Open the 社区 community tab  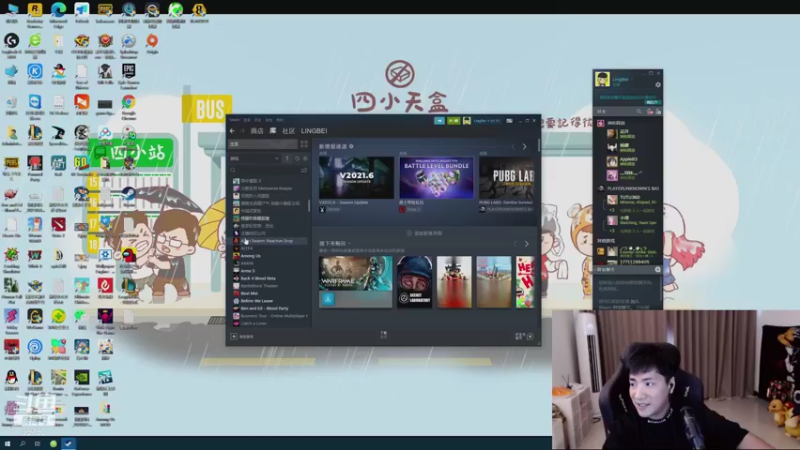[288, 131]
